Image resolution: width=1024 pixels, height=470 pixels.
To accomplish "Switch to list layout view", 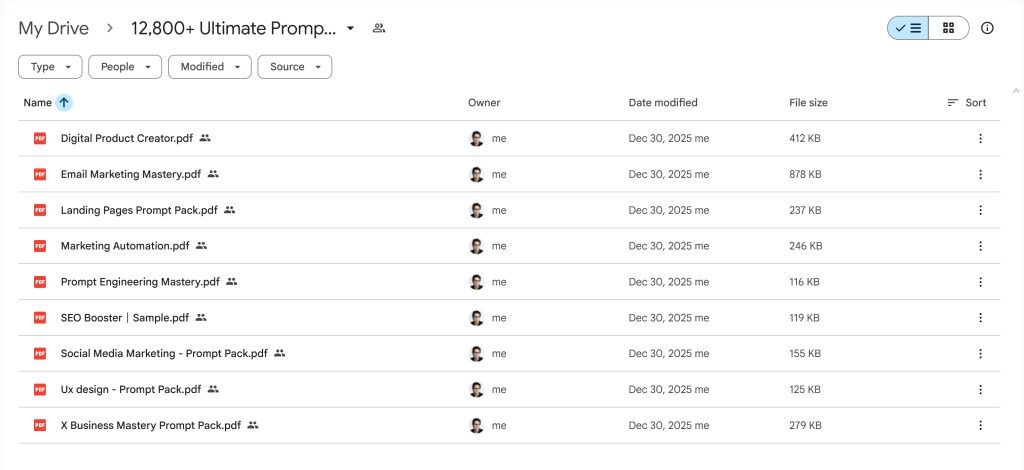I will (908, 28).
